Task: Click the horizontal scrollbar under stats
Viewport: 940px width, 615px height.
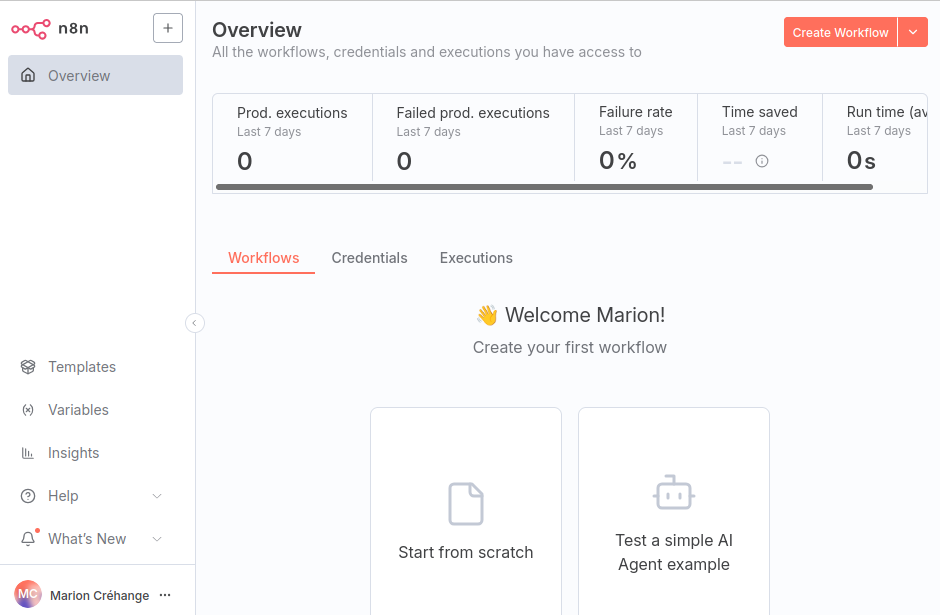Action: [544, 187]
